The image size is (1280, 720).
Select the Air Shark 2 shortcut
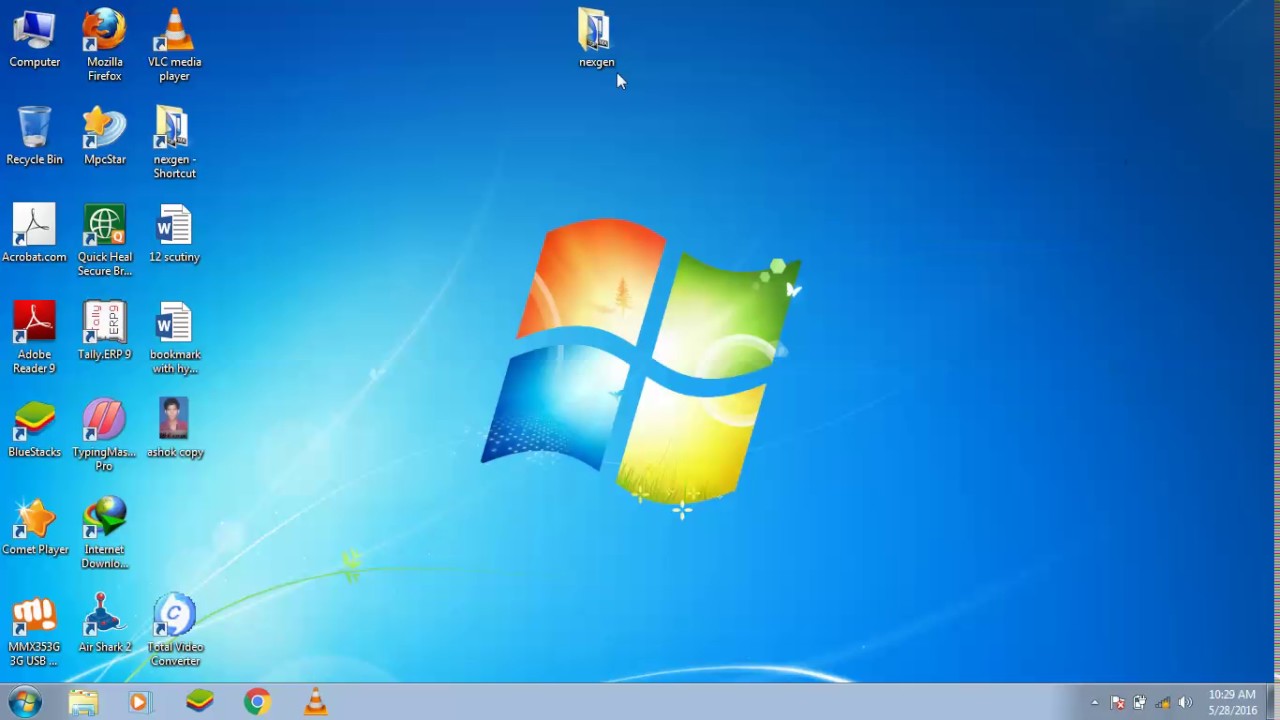click(x=104, y=624)
